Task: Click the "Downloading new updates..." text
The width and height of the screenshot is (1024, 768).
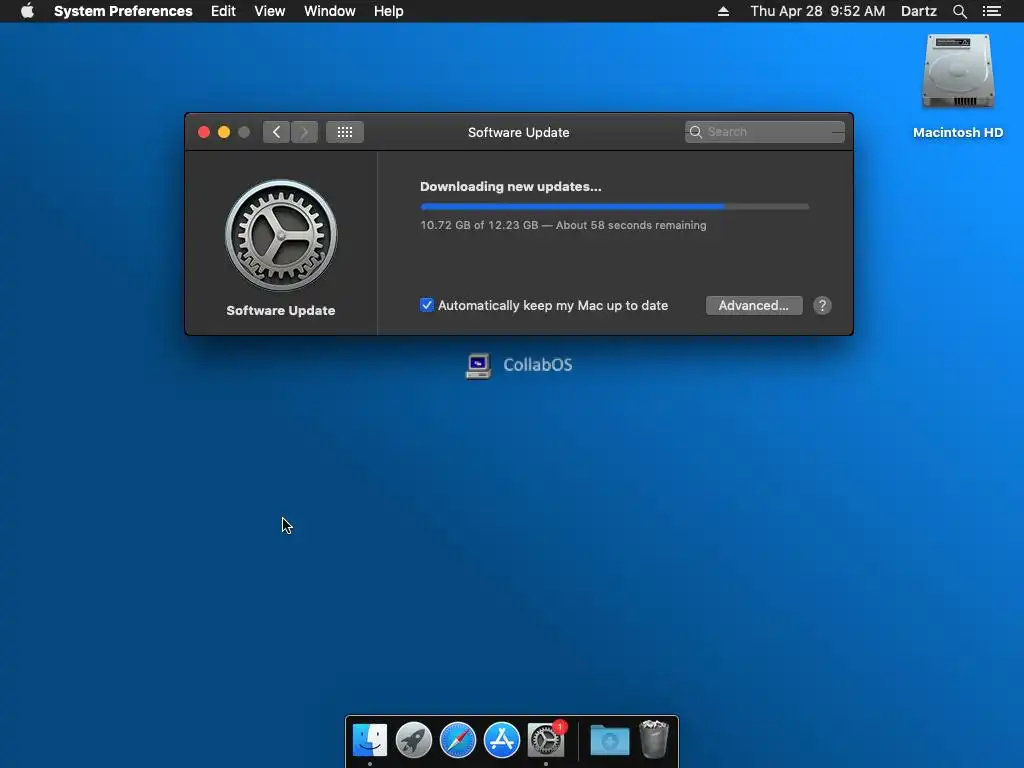Action: coord(511,187)
